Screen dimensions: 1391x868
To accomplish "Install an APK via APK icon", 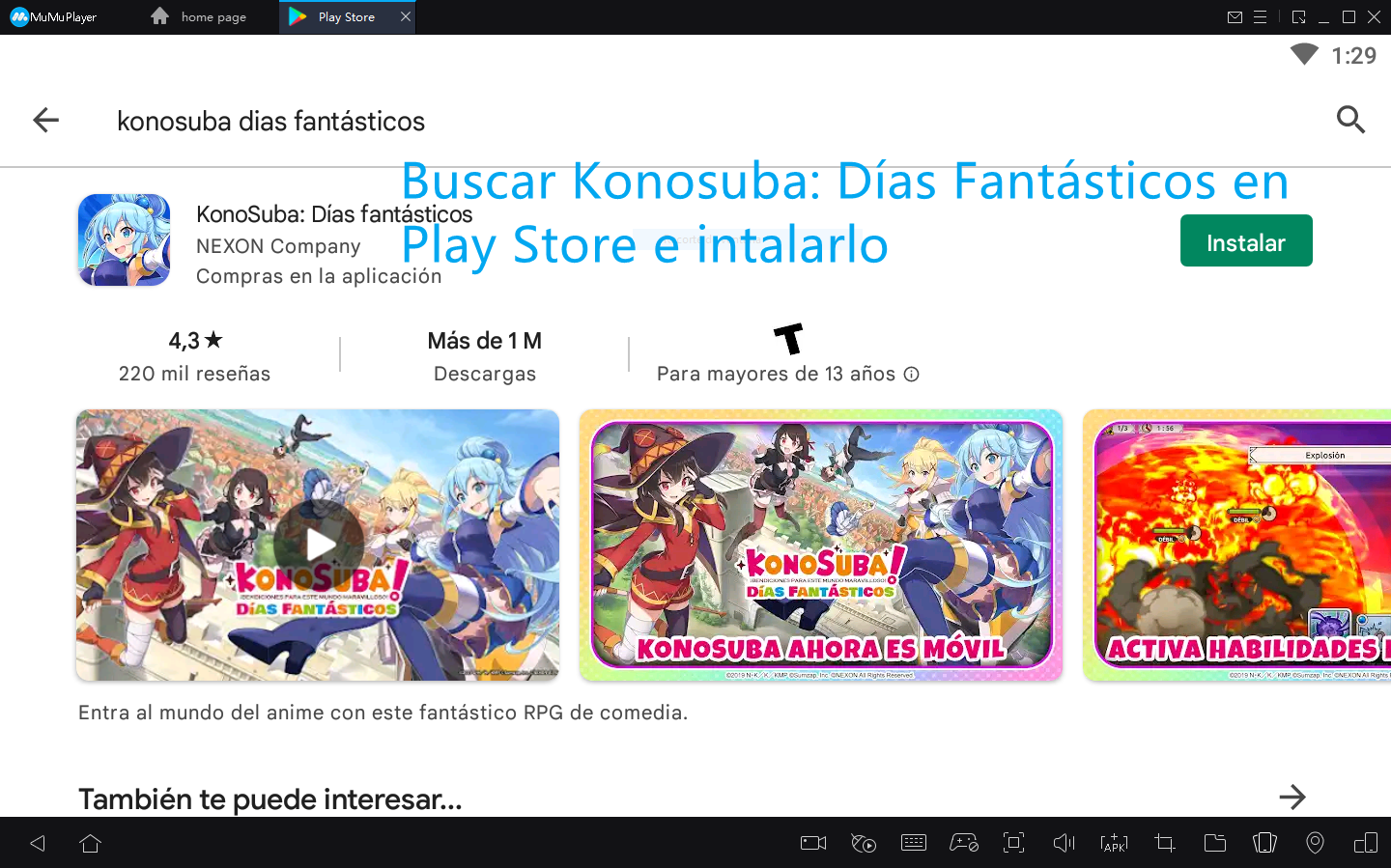I will pos(1114,843).
